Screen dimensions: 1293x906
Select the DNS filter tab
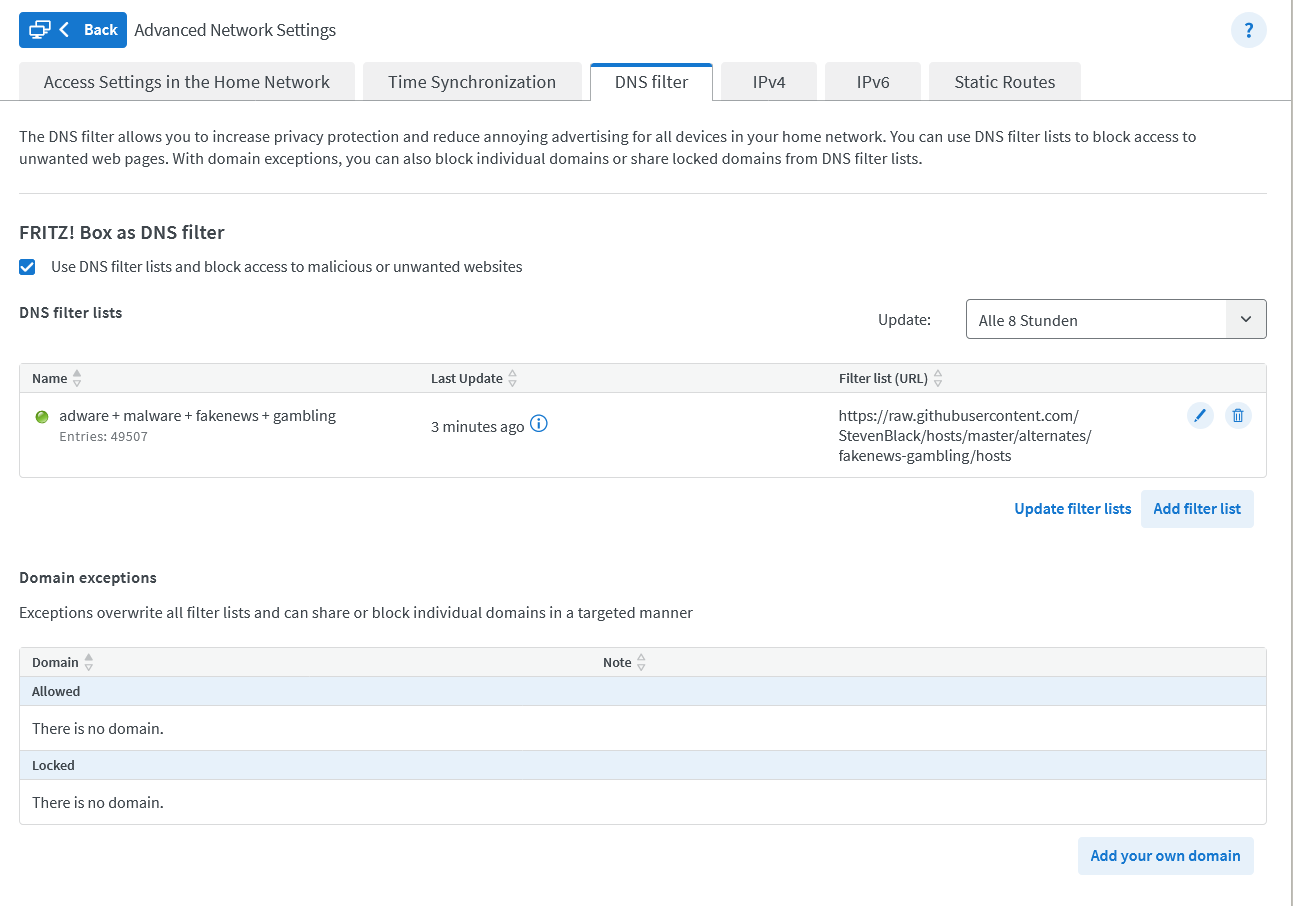[651, 82]
